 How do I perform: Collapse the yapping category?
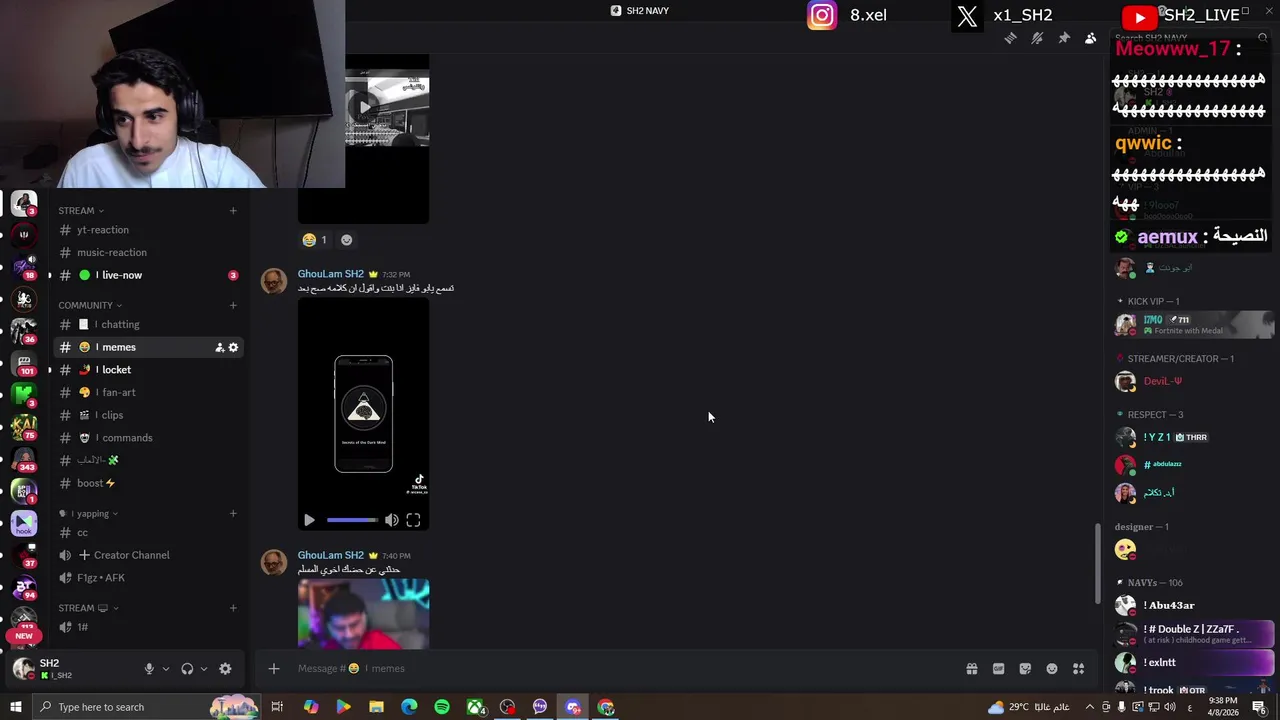[x=90, y=514]
